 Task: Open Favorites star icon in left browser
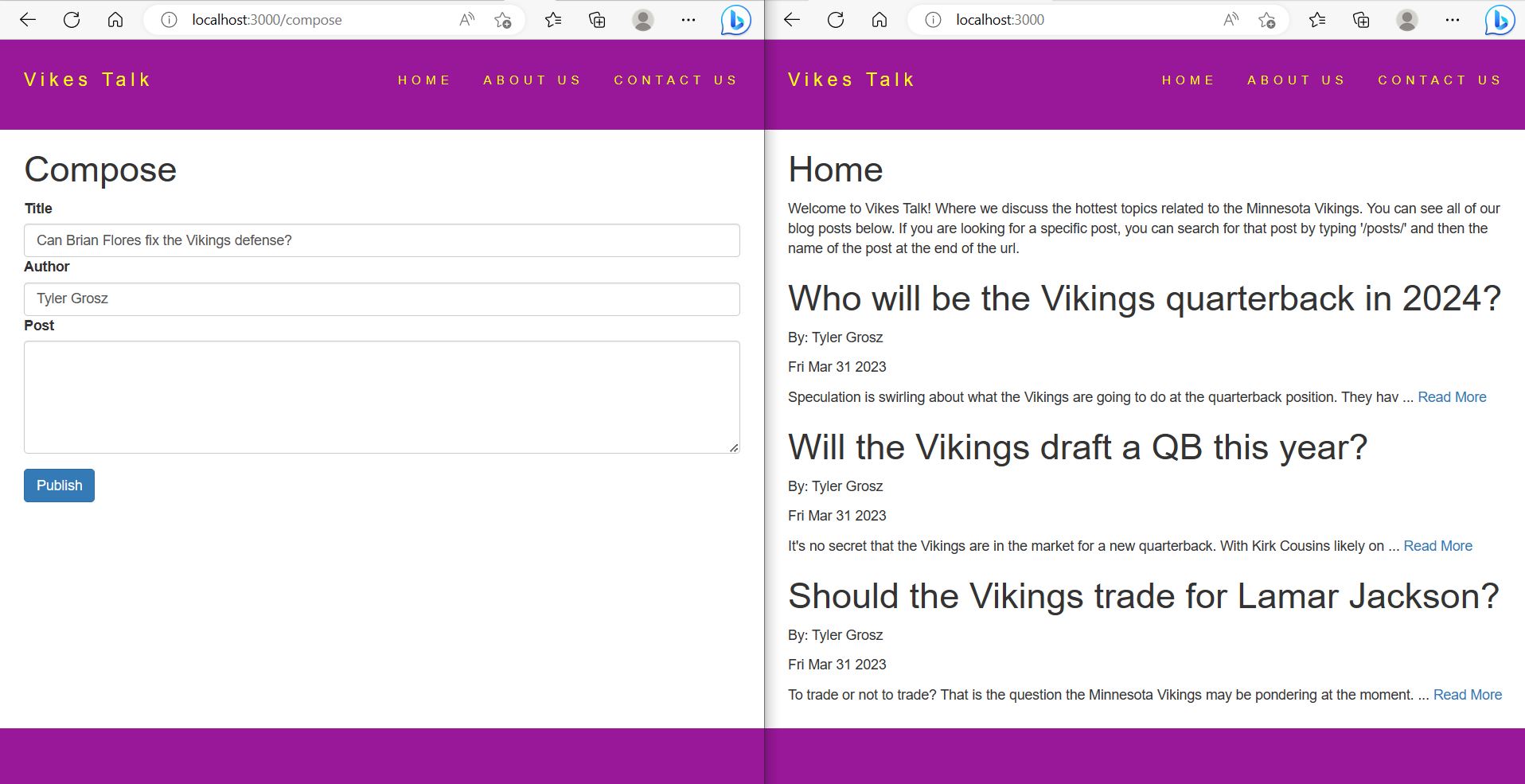[x=553, y=20]
